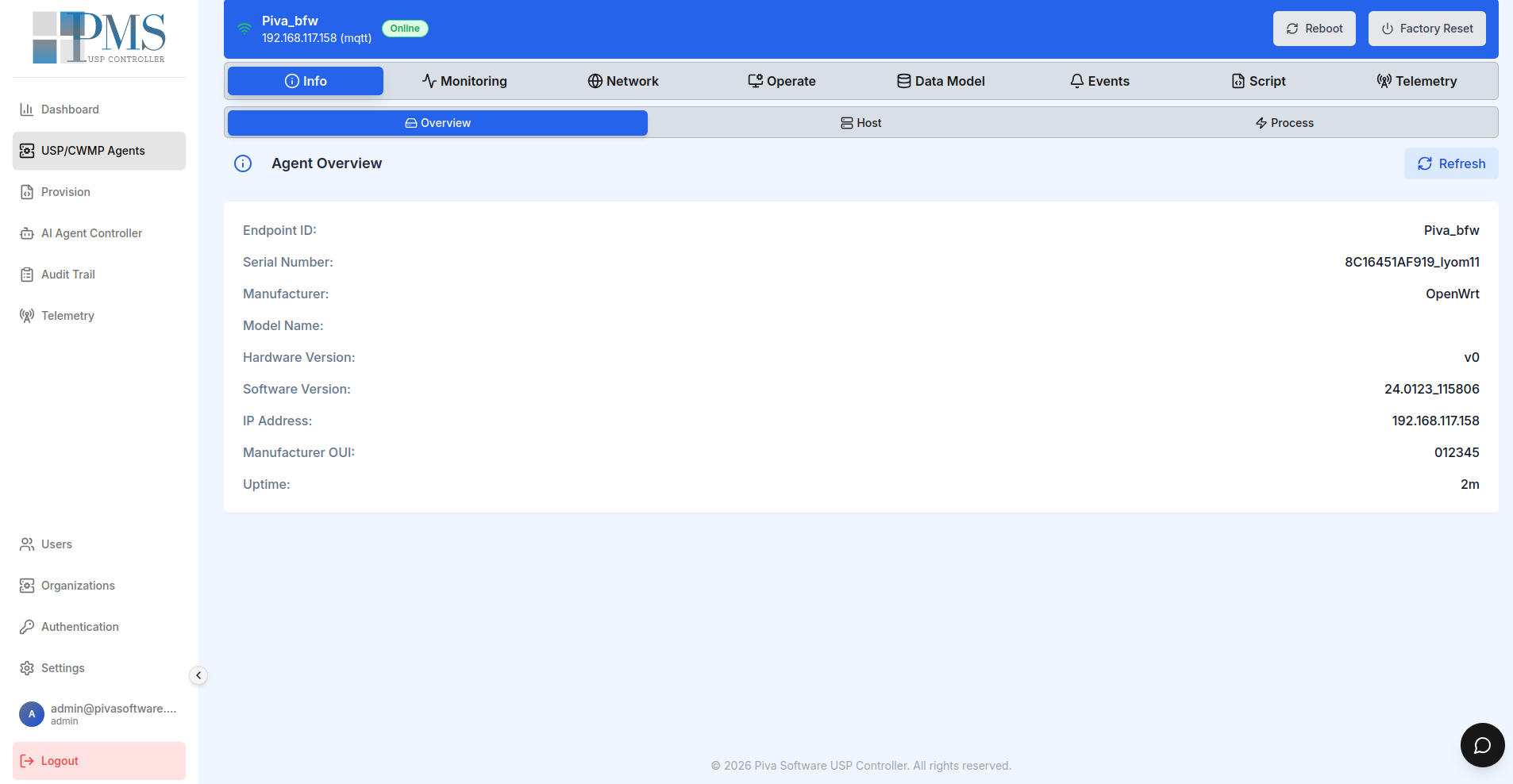This screenshot has width=1513, height=784.
Task: Click the AI Agent Controller robot icon
Action: coord(27,233)
